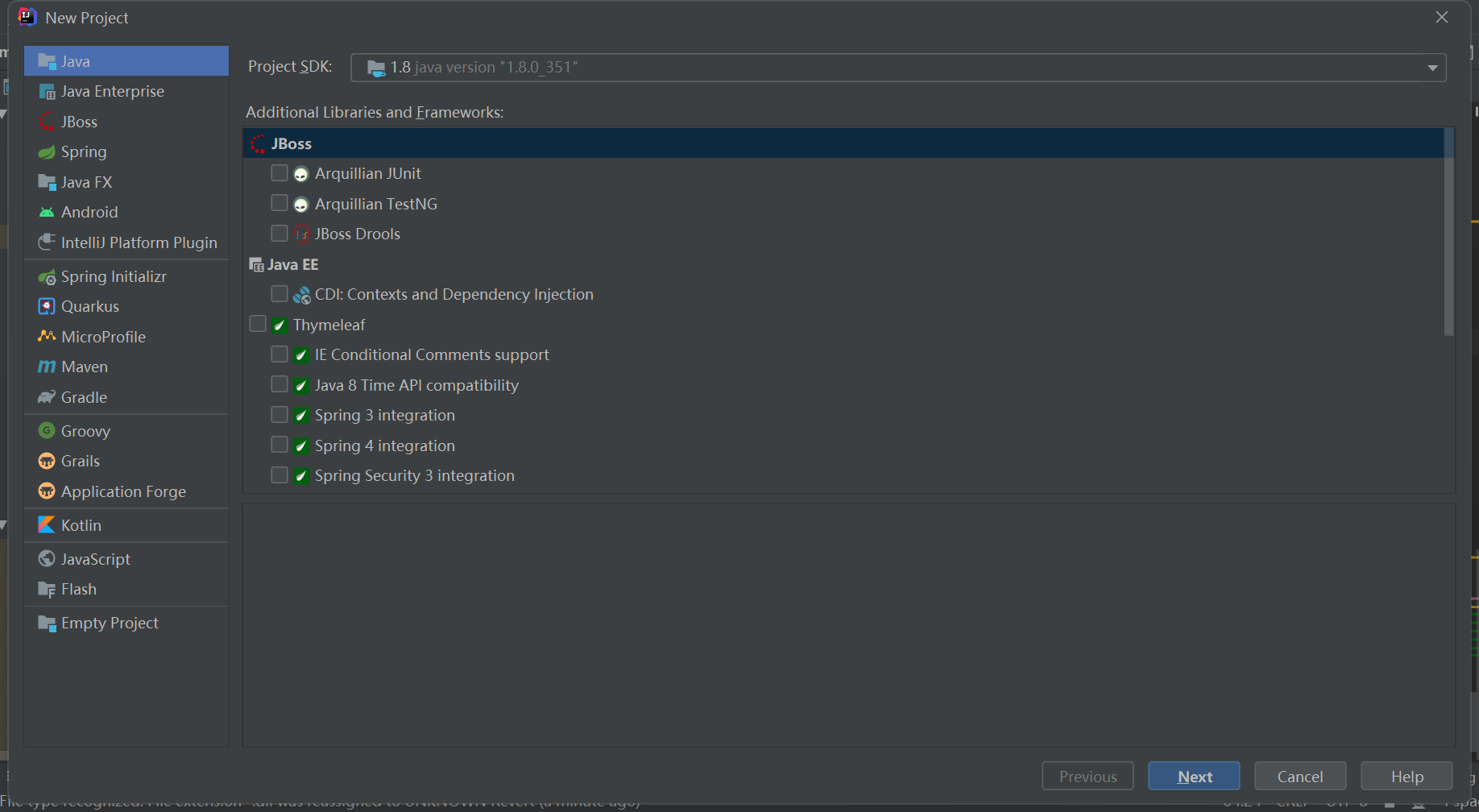
Task: Click the Java EE group icon
Action: tap(257, 265)
